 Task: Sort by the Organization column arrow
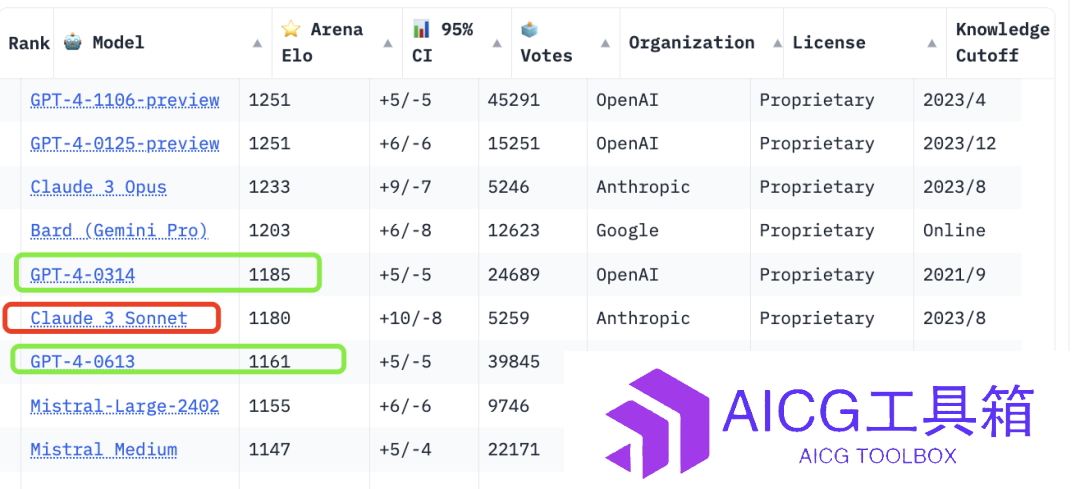[x=777, y=43]
